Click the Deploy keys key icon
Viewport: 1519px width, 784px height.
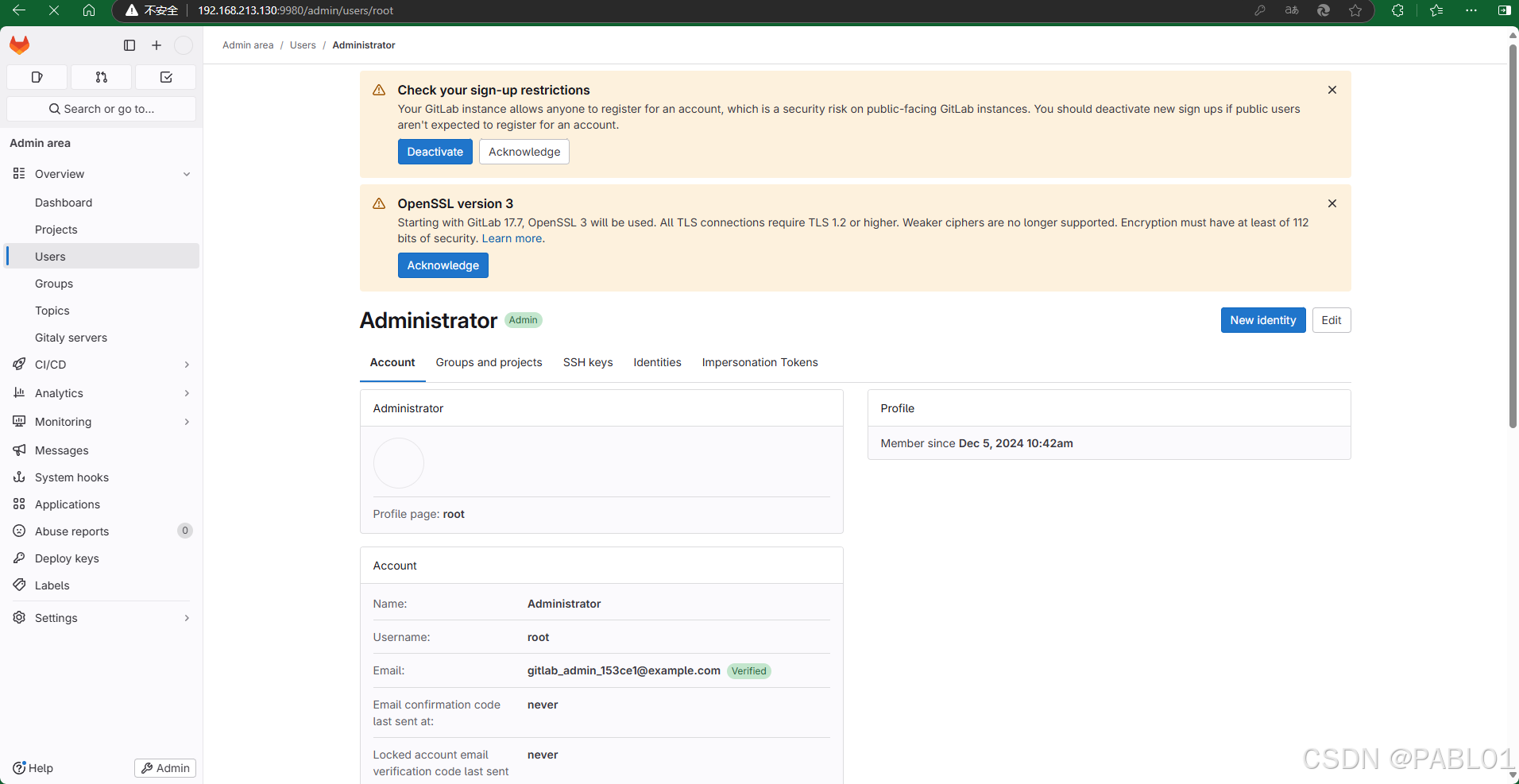coord(19,558)
